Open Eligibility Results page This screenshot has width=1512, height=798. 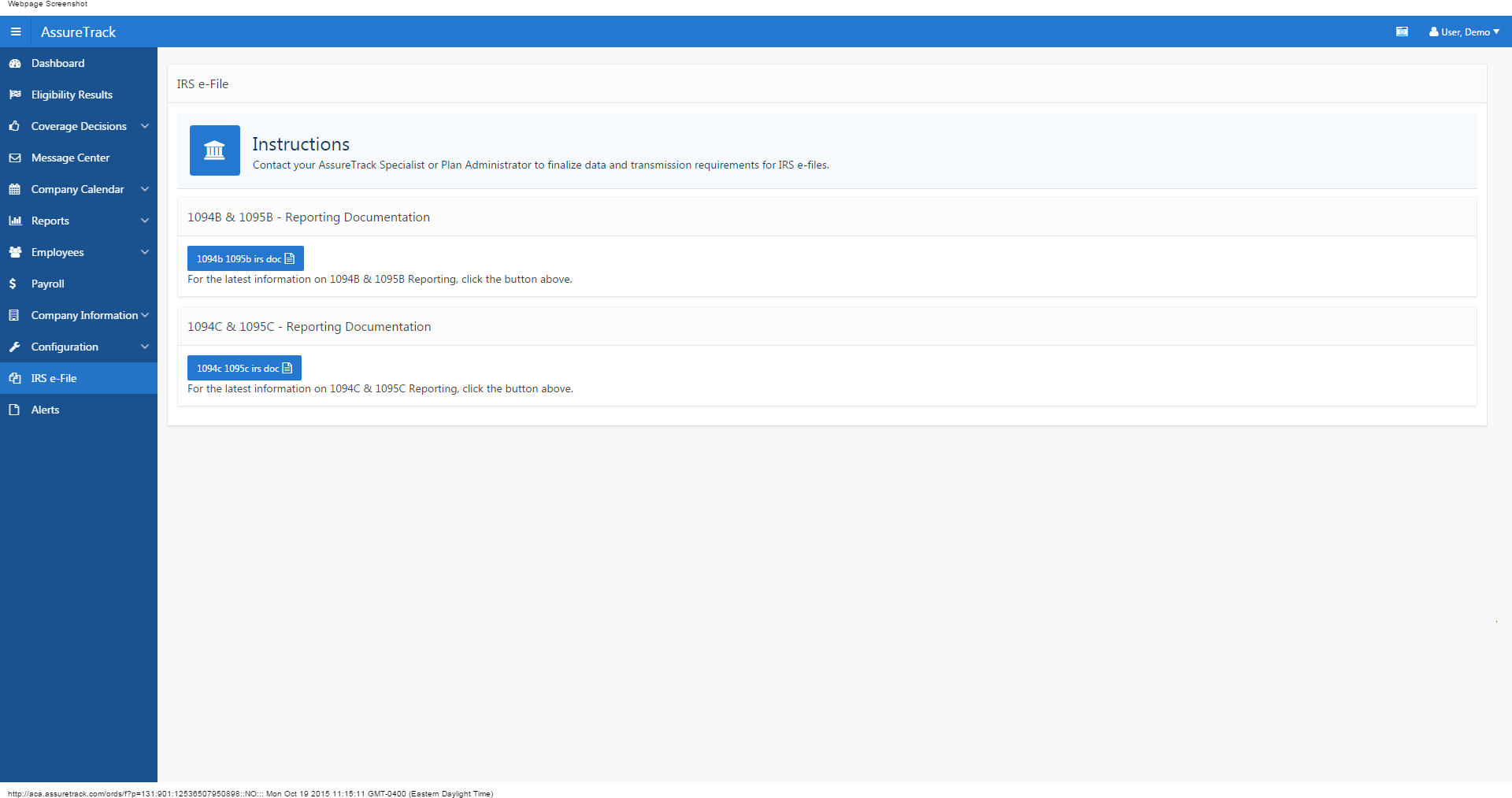coord(79,95)
